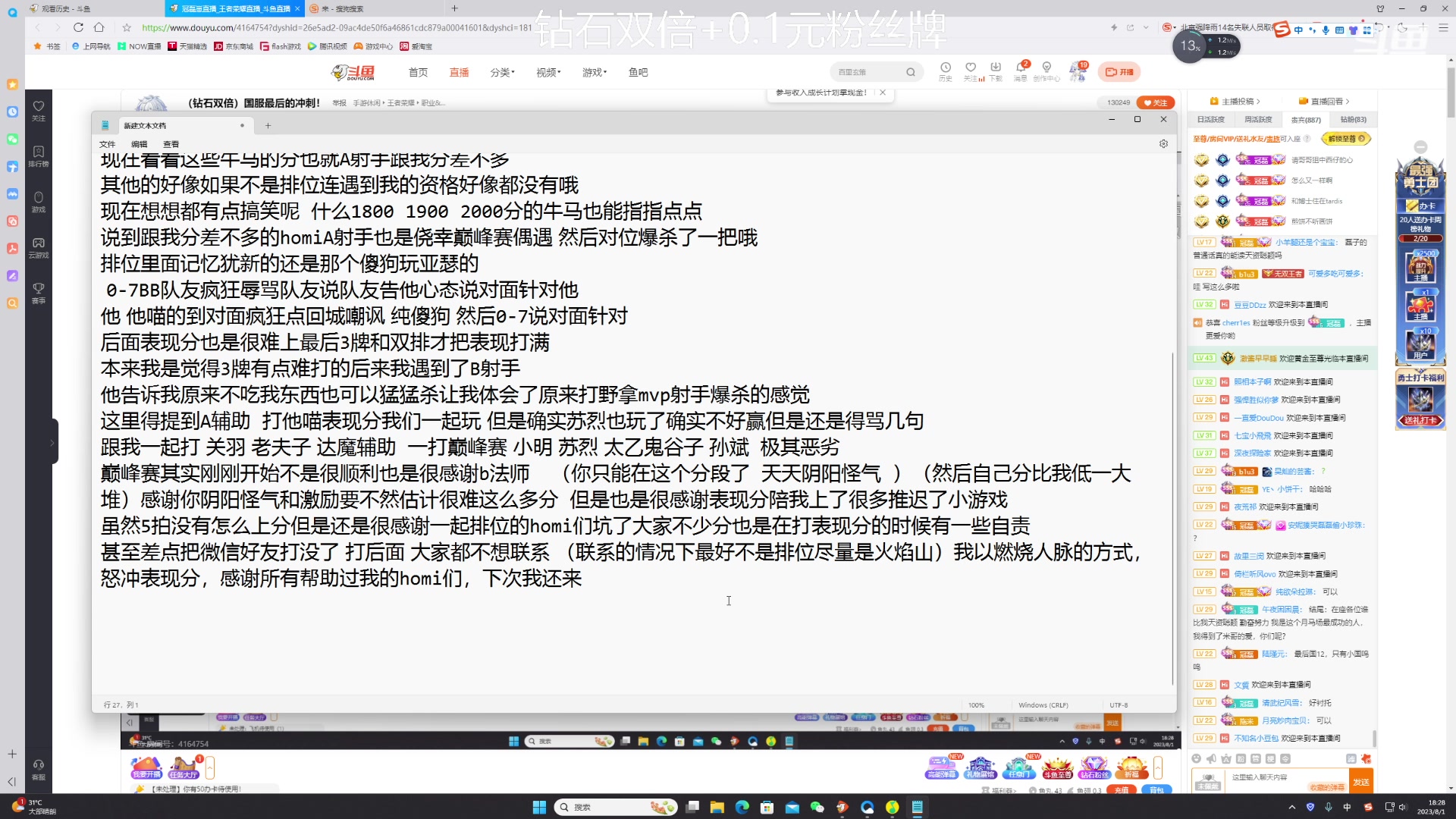Screen dimensions: 1456x819
Task: Switch to the 日活跃度 tab
Action: coord(1211,120)
